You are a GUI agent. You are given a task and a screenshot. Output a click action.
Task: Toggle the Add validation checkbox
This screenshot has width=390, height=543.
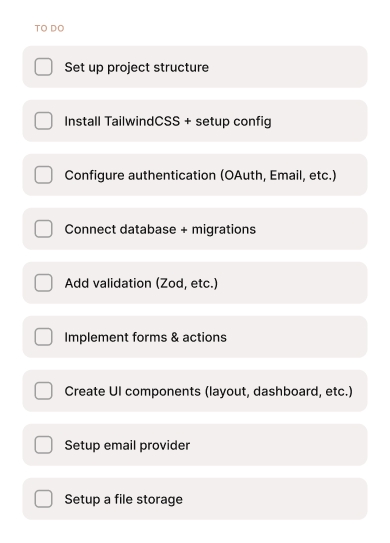point(43,283)
